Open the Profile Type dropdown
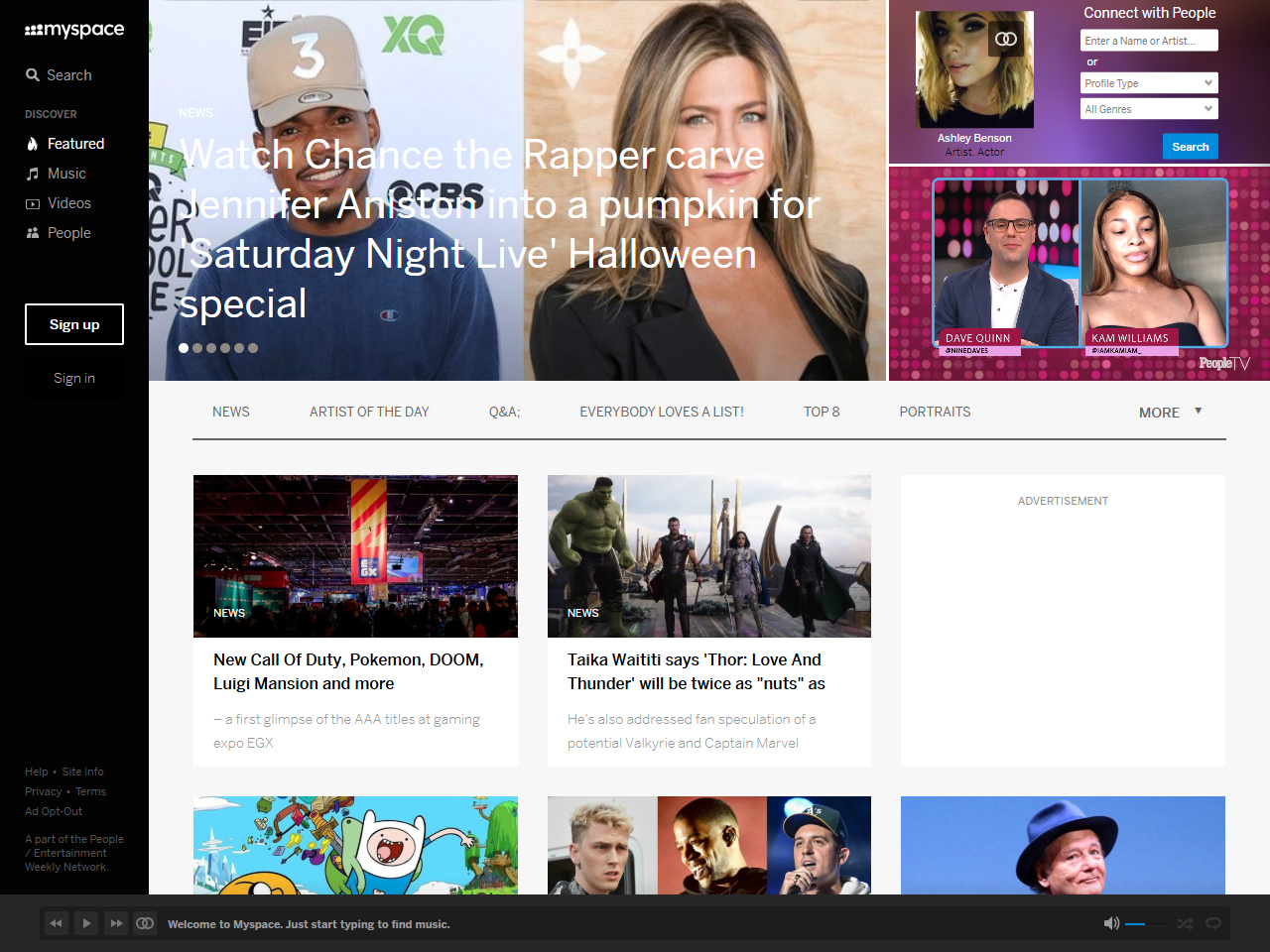 pos(1149,83)
